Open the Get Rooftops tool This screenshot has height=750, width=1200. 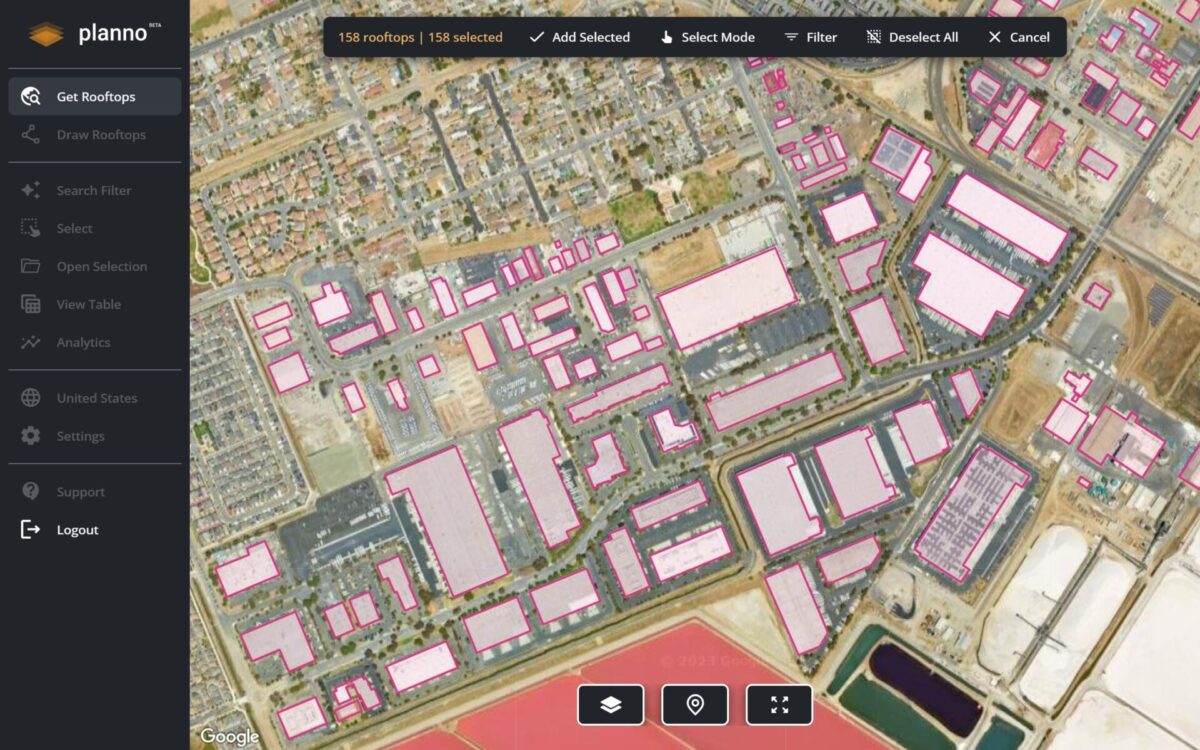click(95, 97)
